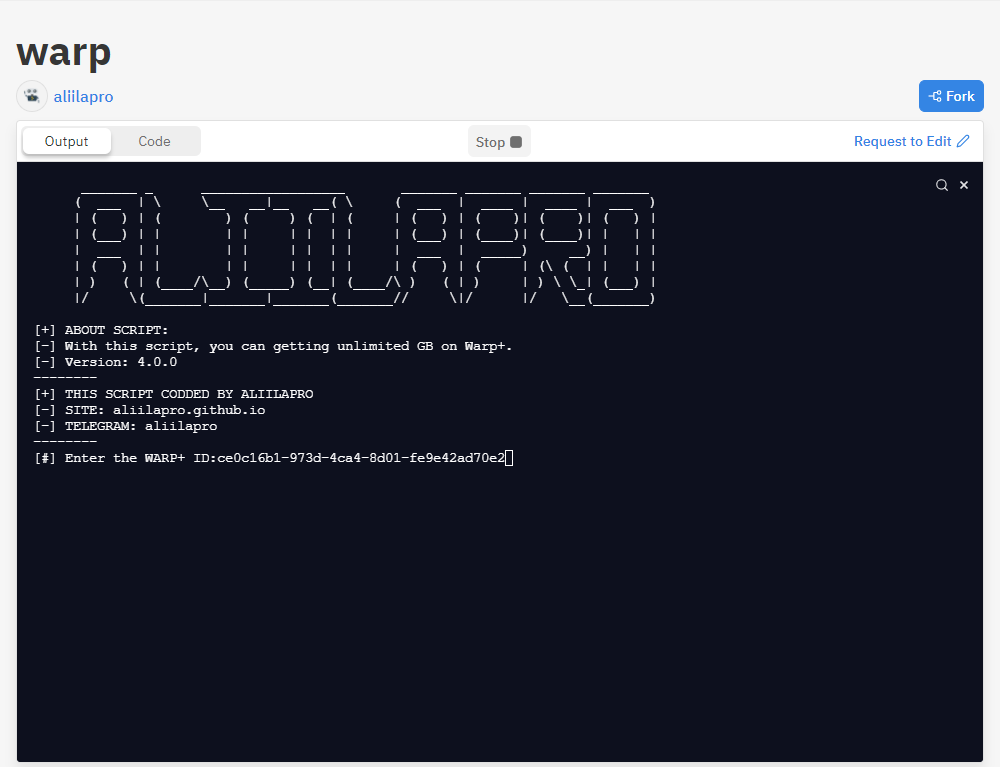Viewport: 1000px width, 767px height.
Task: Stop the running script
Action: (499, 142)
